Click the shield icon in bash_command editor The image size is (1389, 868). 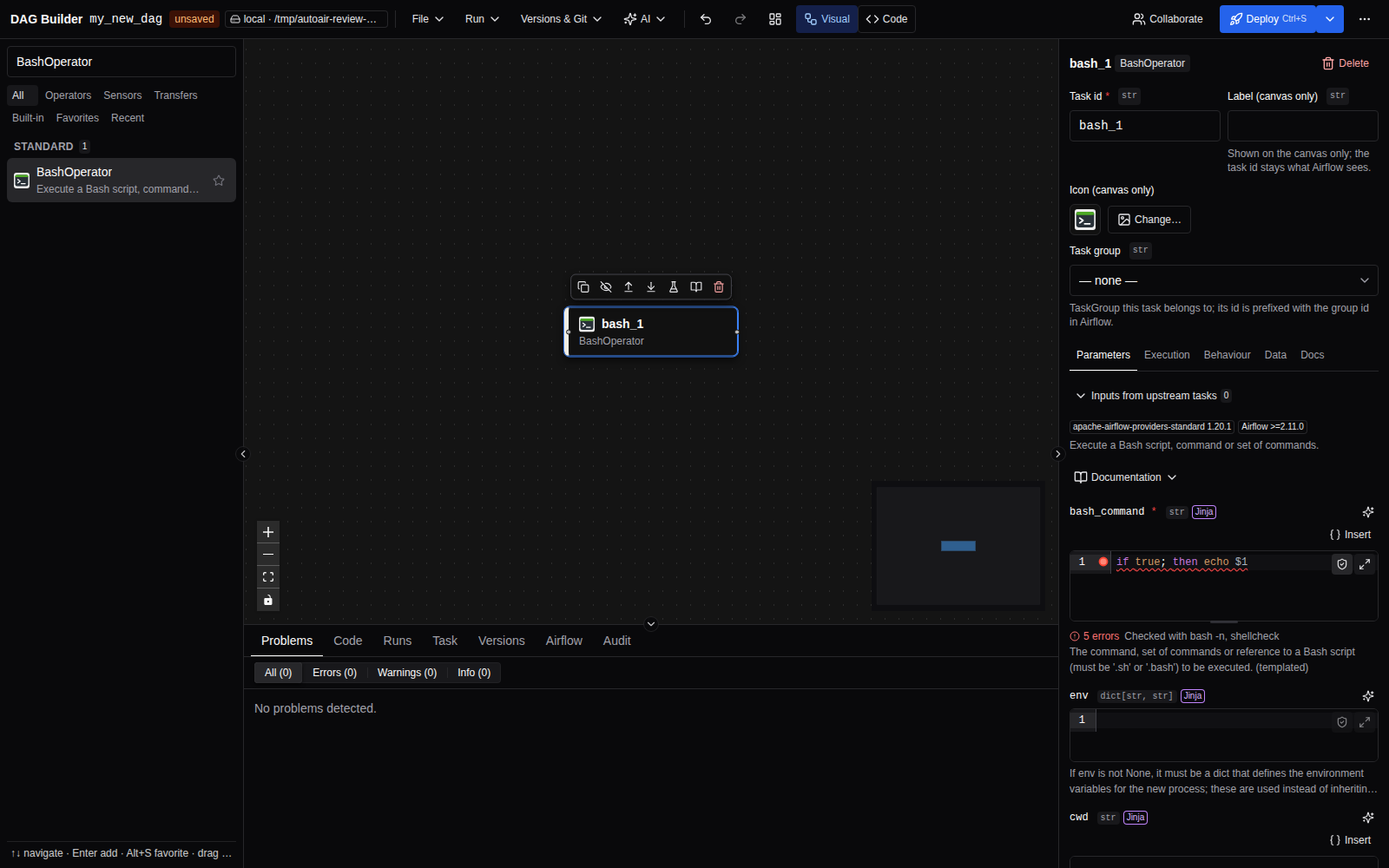[x=1342, y=564]
